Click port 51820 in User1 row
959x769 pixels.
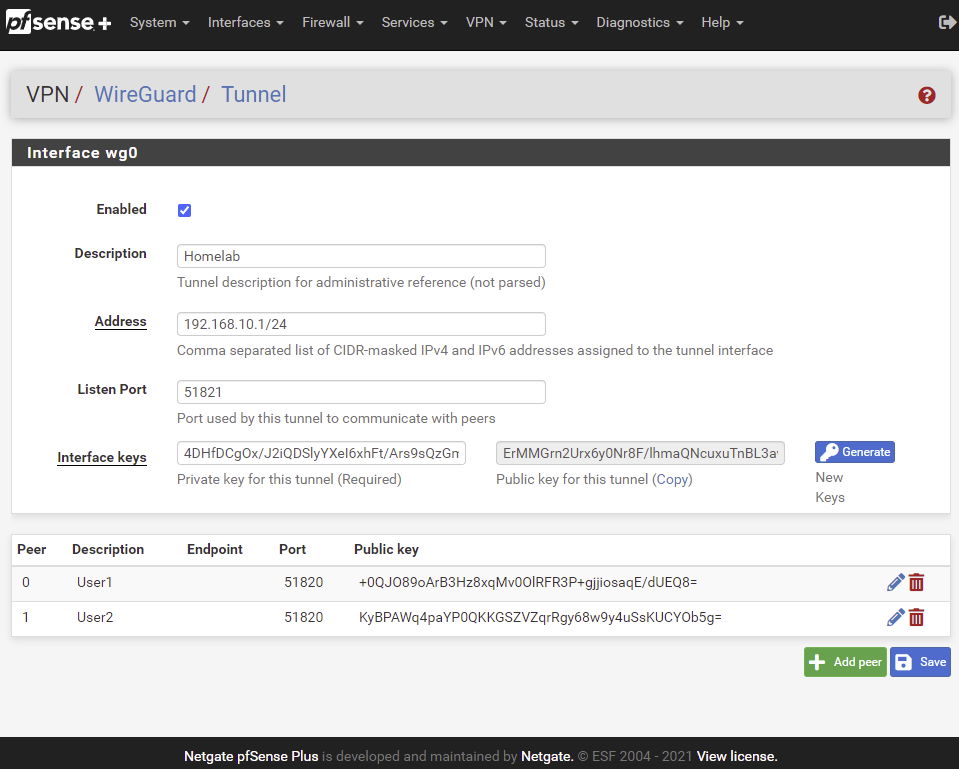click(x=303, y=582)
